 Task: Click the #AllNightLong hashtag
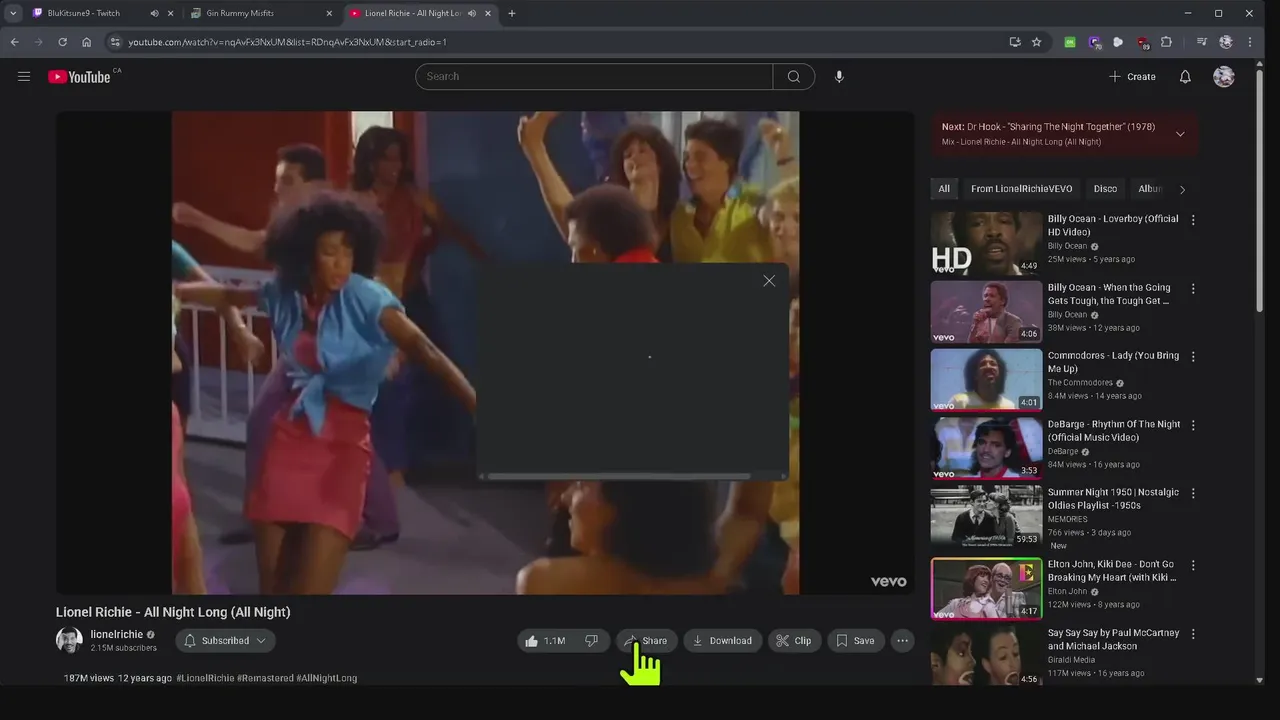tap(326, 678)
